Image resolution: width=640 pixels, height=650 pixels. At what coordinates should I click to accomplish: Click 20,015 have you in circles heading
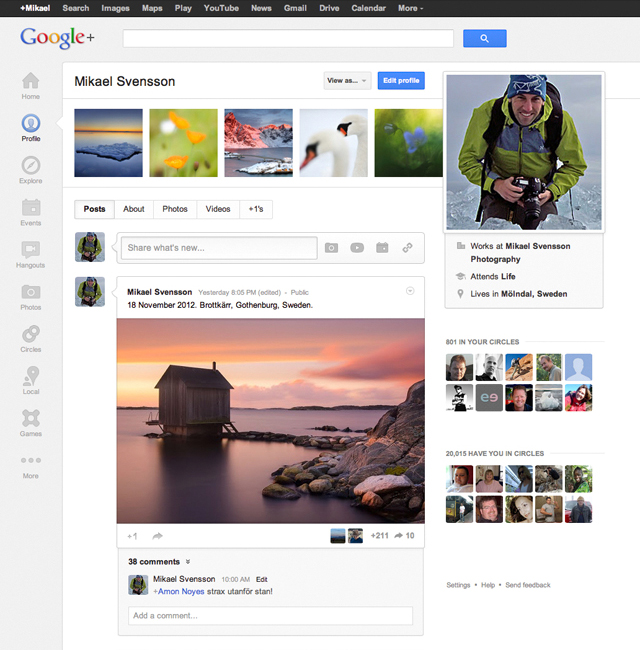click(x=495, y=454)
